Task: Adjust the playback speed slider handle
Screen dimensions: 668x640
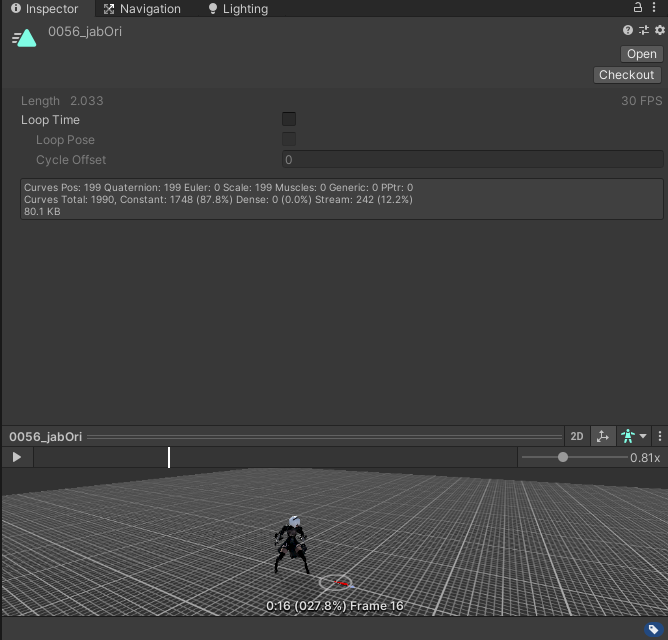Action: [x=563, y=457]
